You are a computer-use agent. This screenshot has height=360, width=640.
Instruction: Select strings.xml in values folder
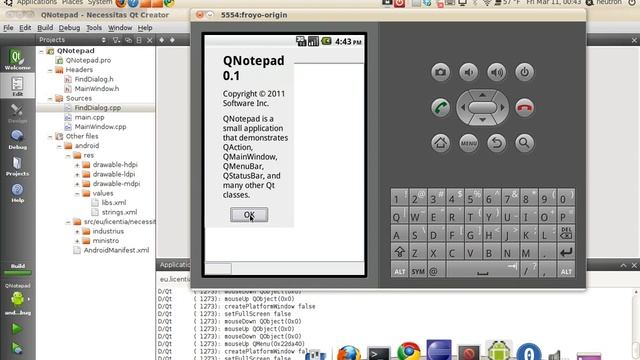(x=119, y=212)
